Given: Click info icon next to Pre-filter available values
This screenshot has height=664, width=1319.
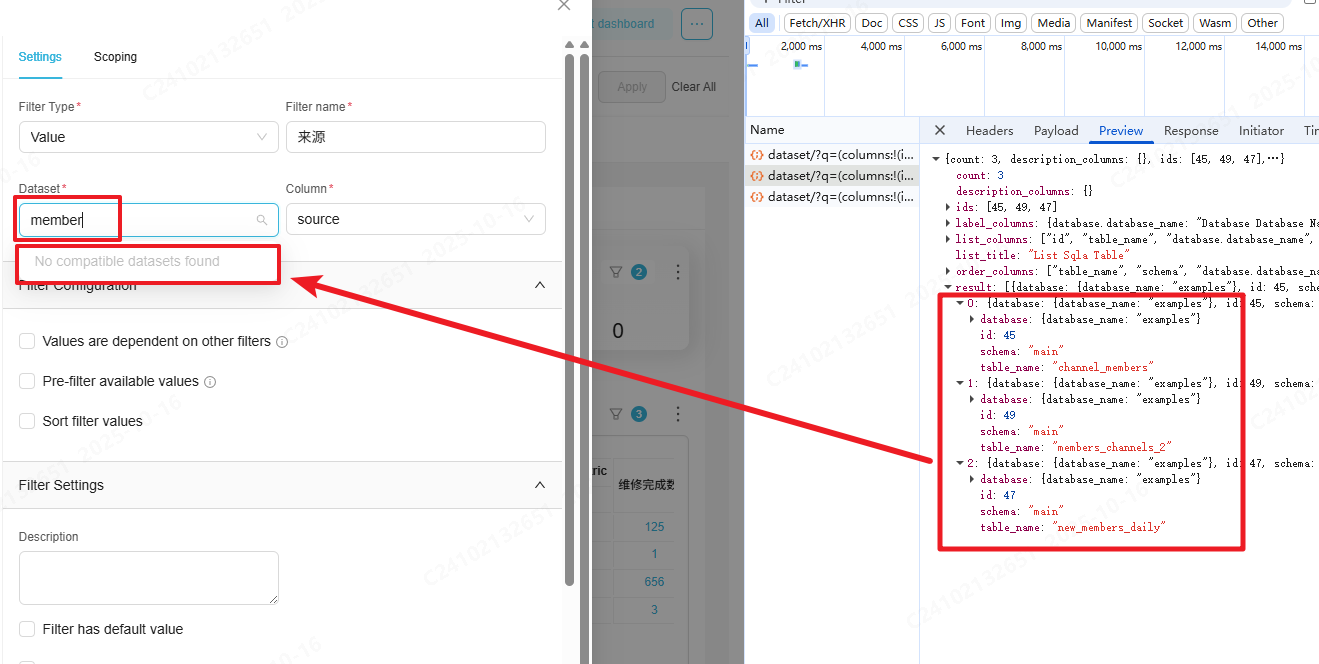Looking at the screenshot, I should pos(209,382).
